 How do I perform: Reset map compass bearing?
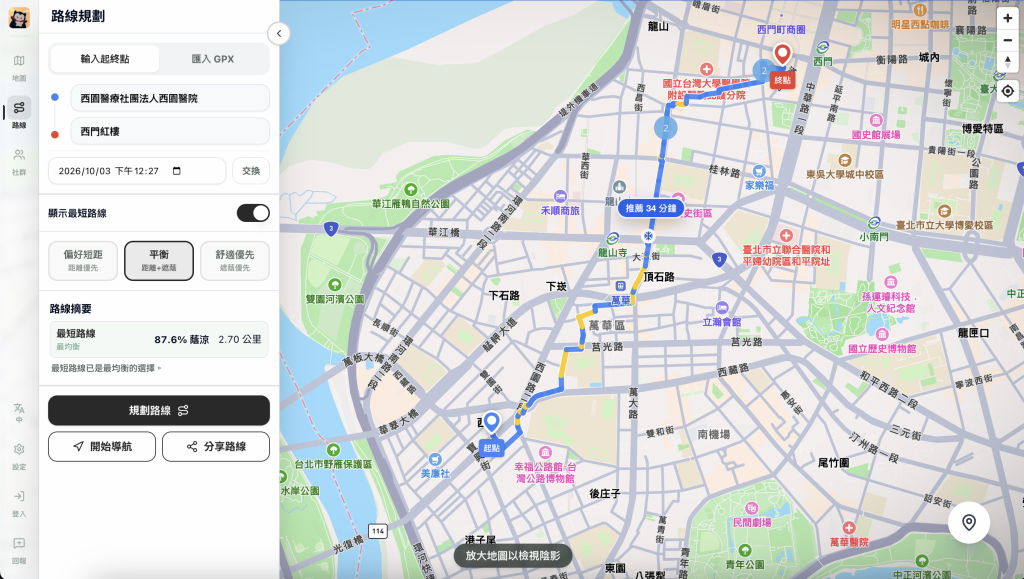click(x=1008, y=61)
